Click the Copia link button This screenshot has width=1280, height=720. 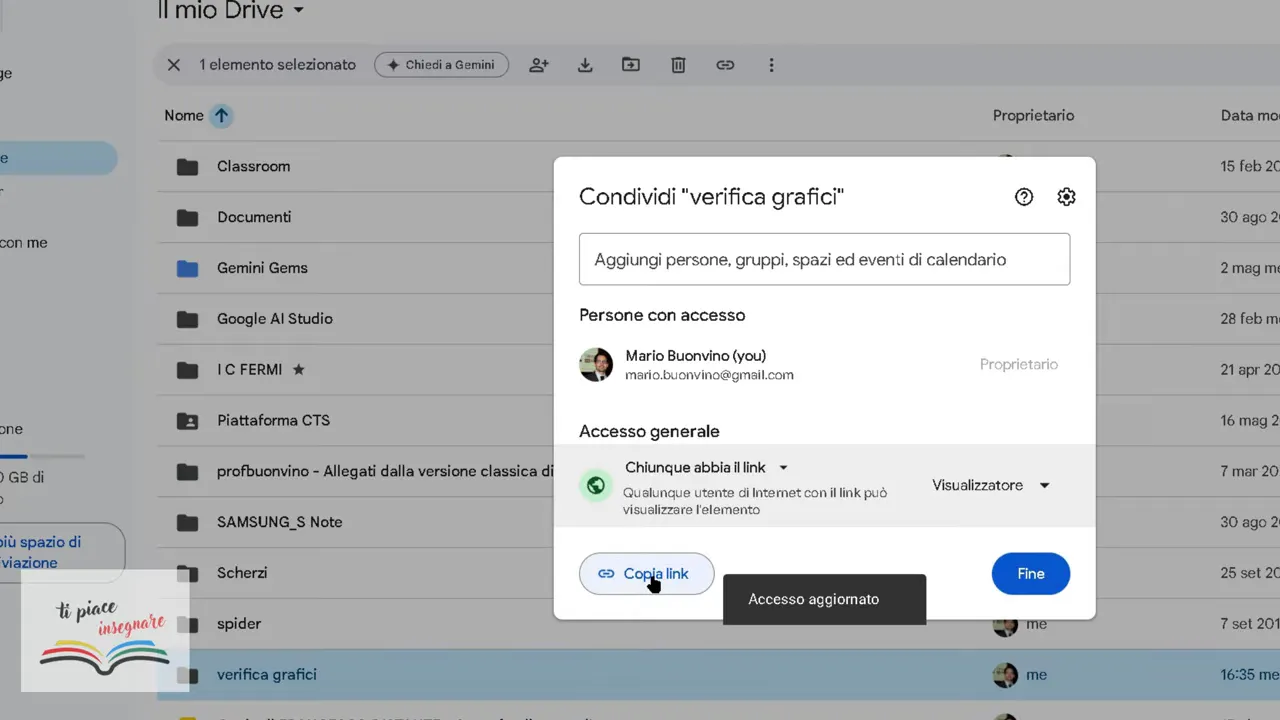coord(646,574)
